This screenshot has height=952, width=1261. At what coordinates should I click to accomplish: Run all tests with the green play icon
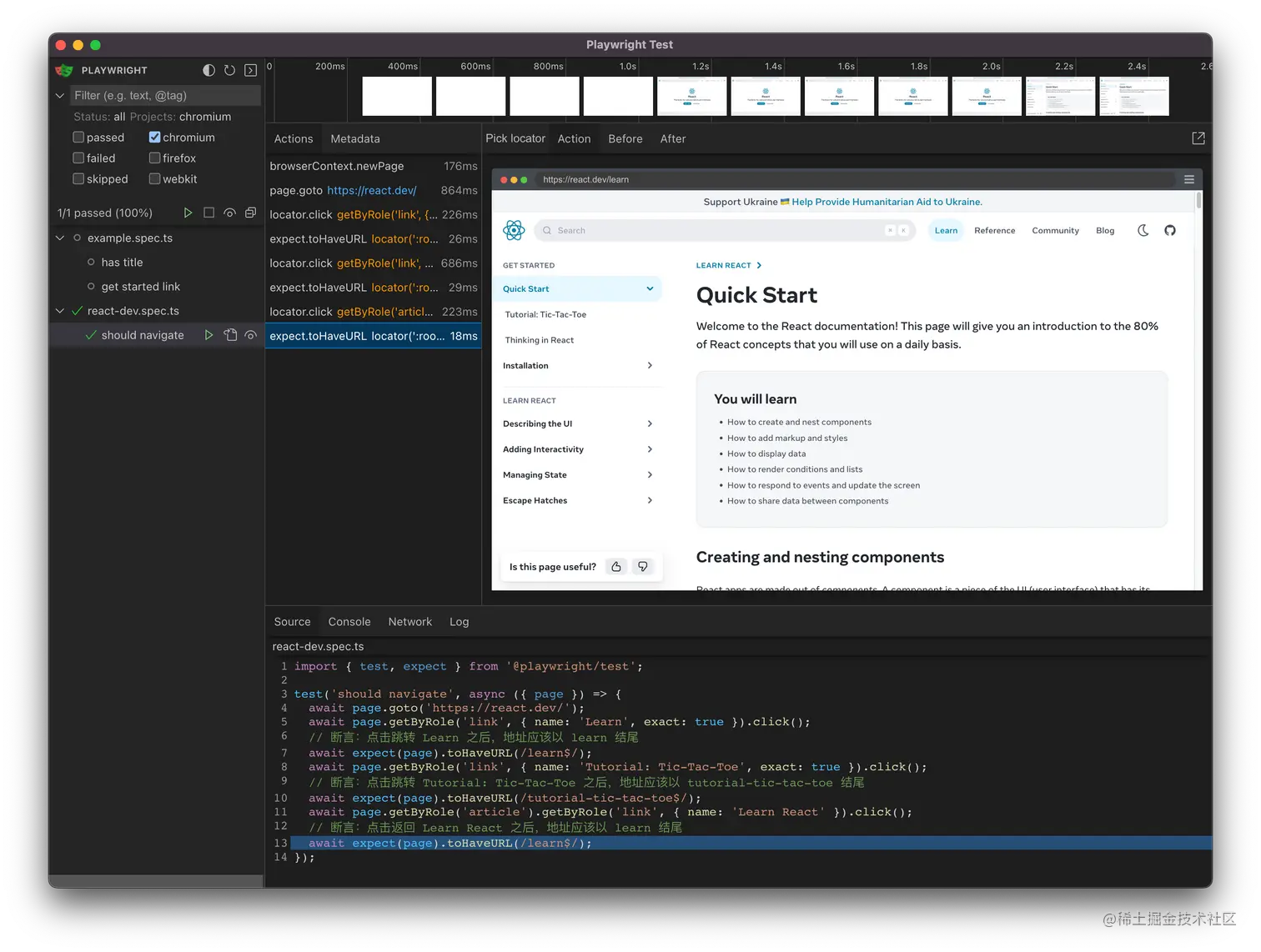click(188, 213)
